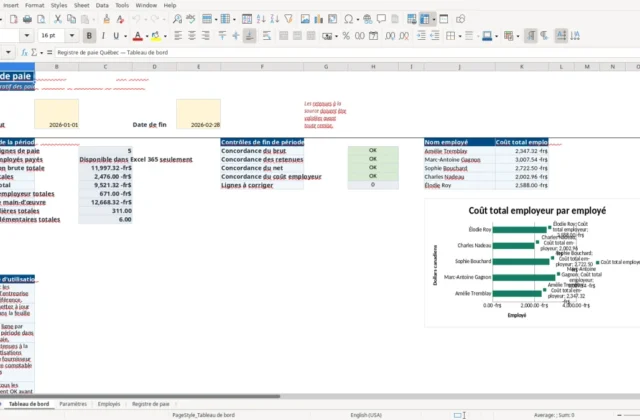Insert an image

(305, 19)
